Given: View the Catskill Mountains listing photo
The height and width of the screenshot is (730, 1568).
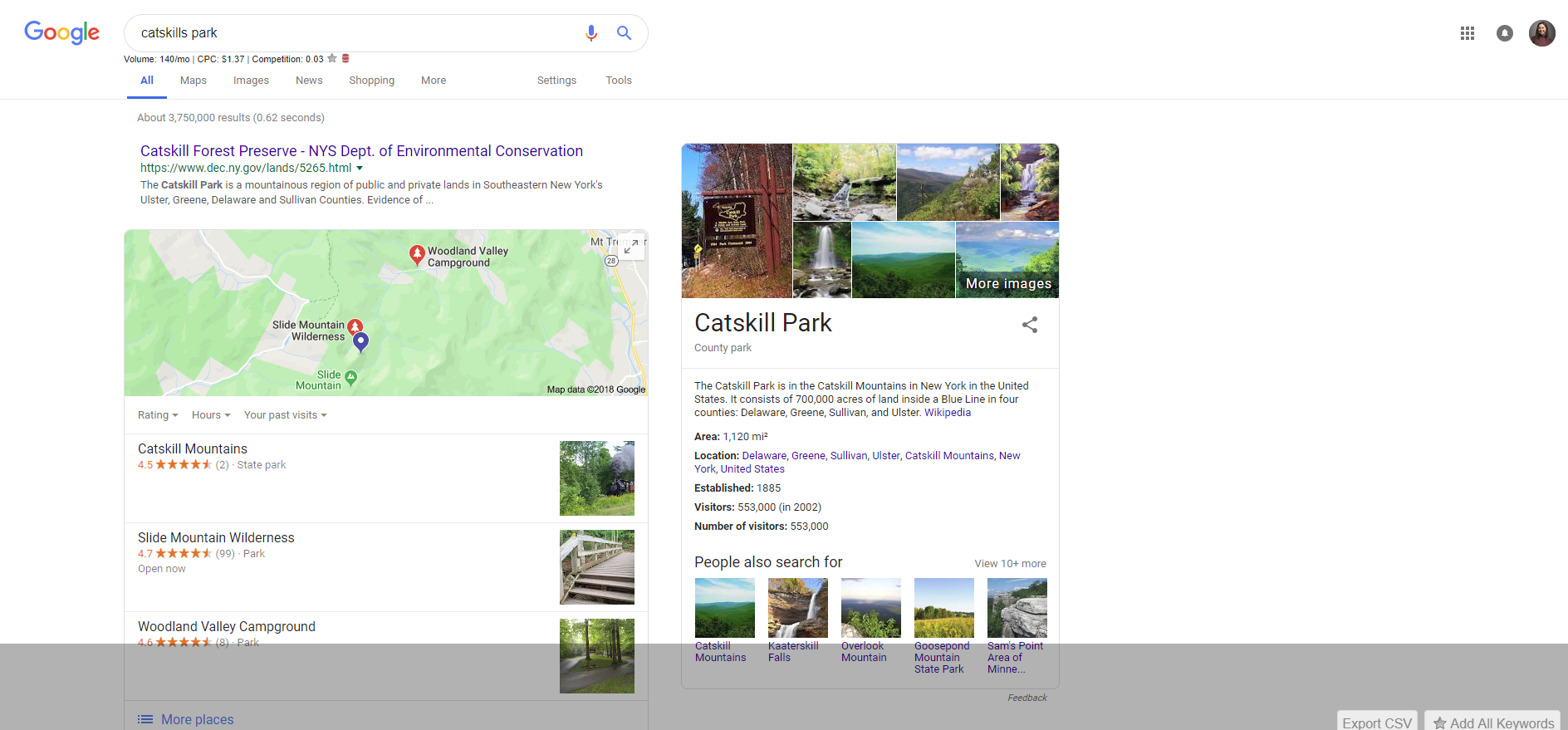Looking at the screenshot, I should [597, 478].
